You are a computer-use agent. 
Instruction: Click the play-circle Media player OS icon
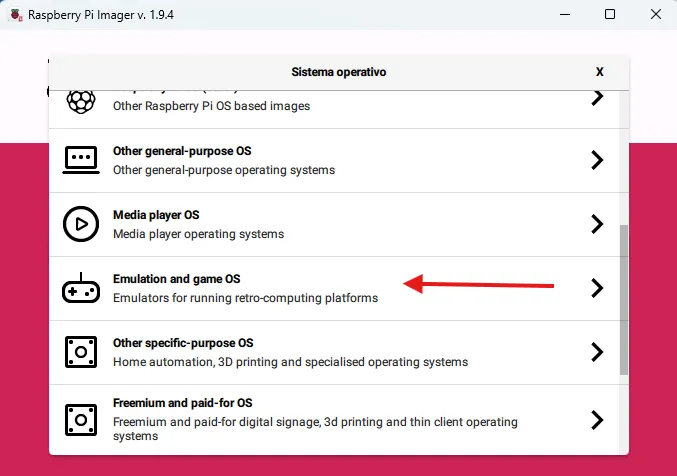click(x=81, y=224)
